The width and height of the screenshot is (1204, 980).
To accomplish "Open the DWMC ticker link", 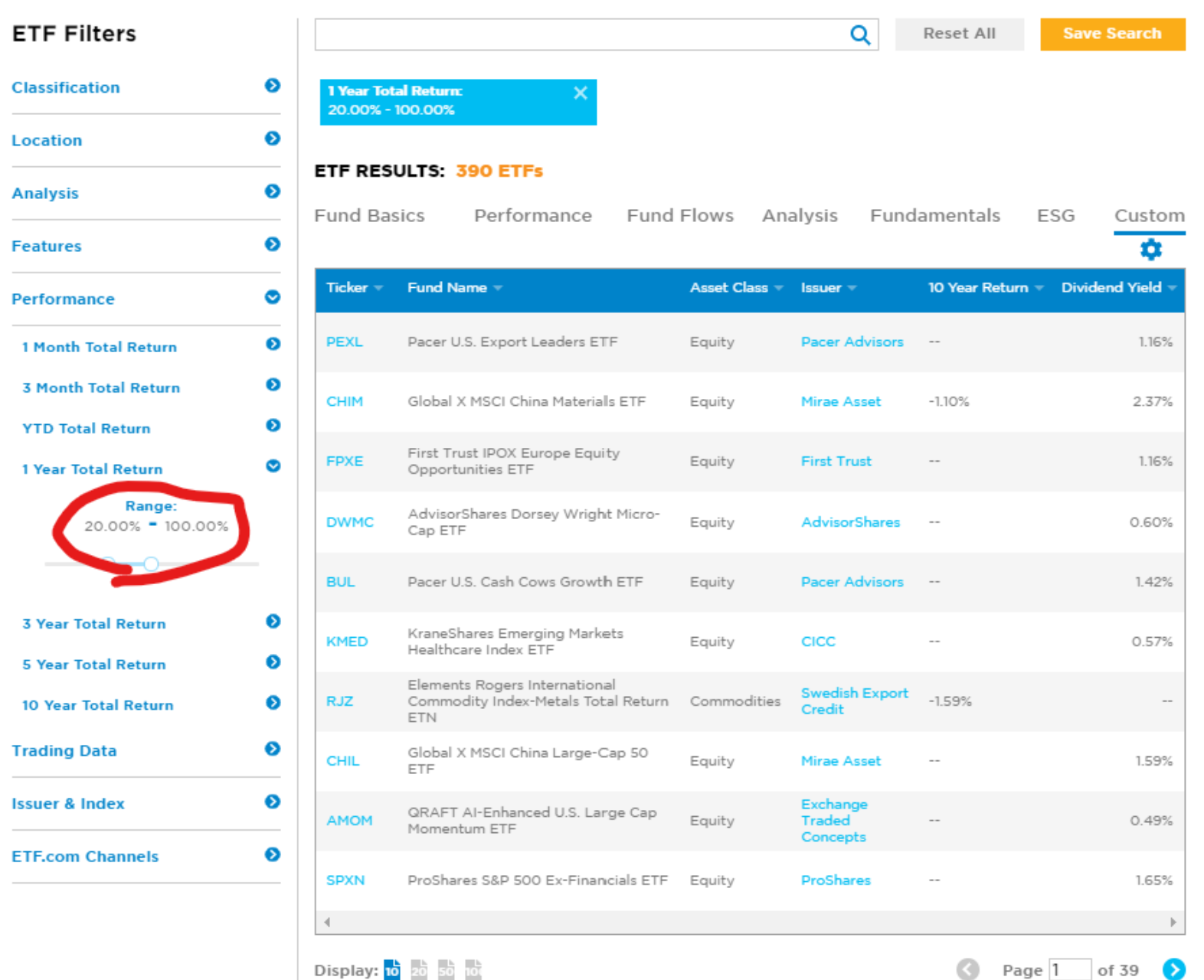I will click(x=350, y=522).
